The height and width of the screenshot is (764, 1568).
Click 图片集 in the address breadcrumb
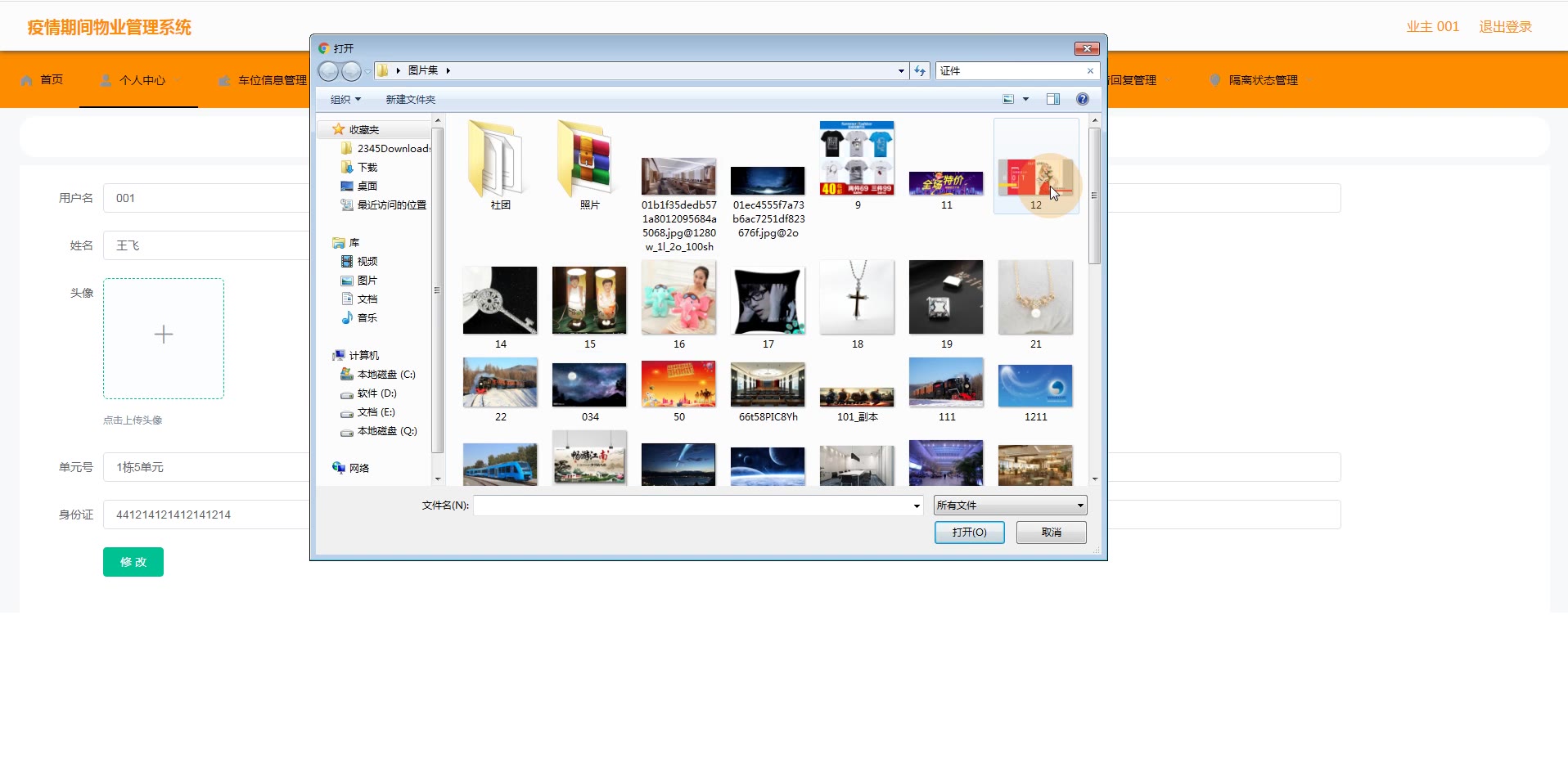click(x=423, y=70)
